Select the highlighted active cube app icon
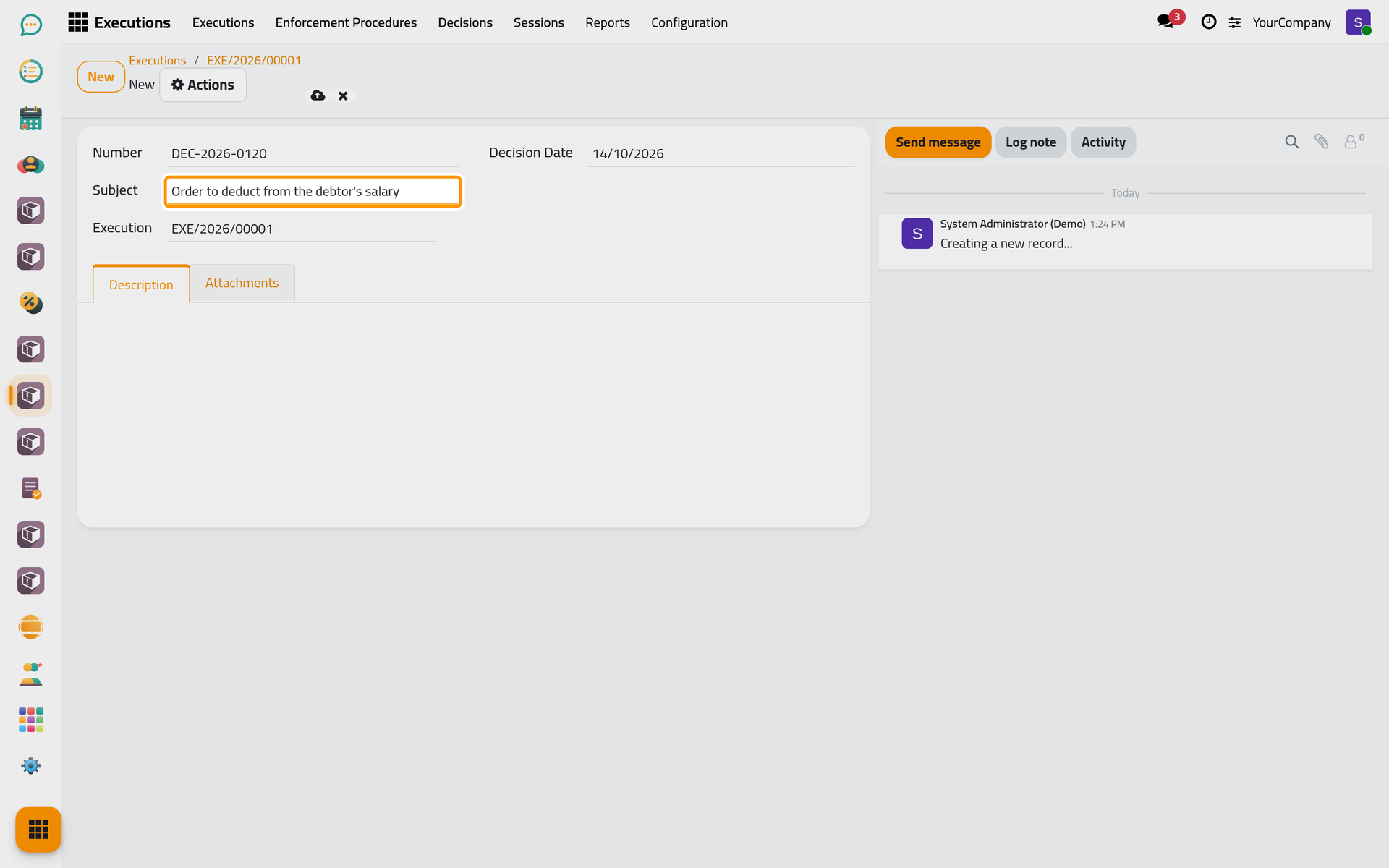 (x=30, y=396)
